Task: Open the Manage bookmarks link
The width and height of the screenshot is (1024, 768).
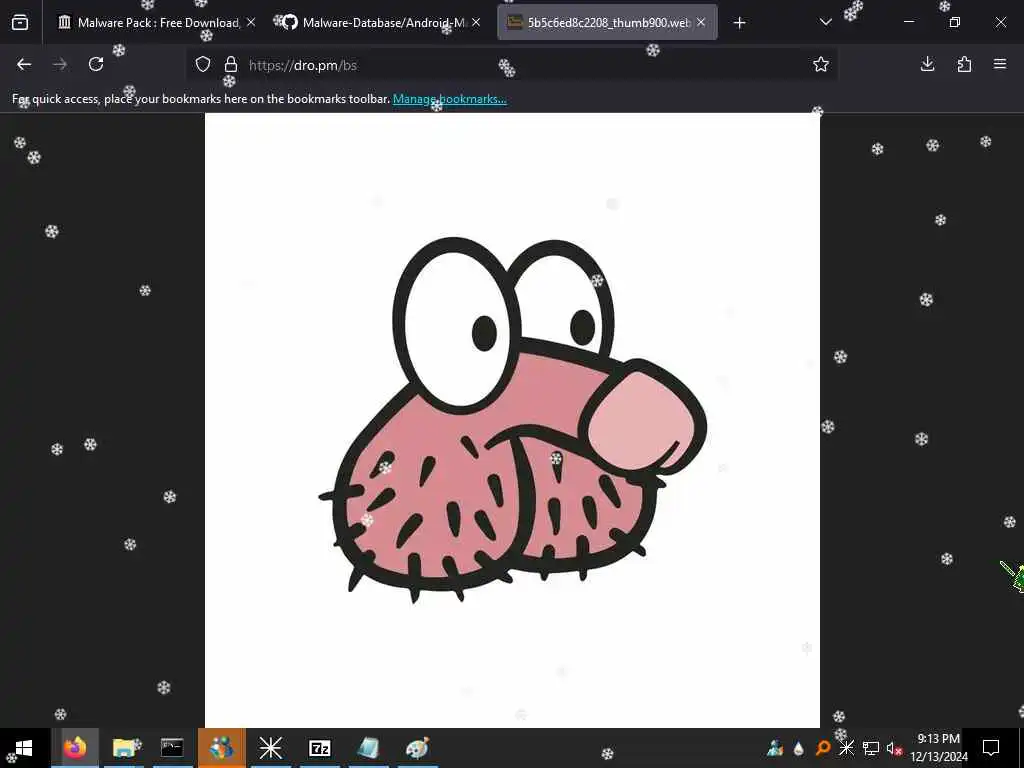Action: 449,99
